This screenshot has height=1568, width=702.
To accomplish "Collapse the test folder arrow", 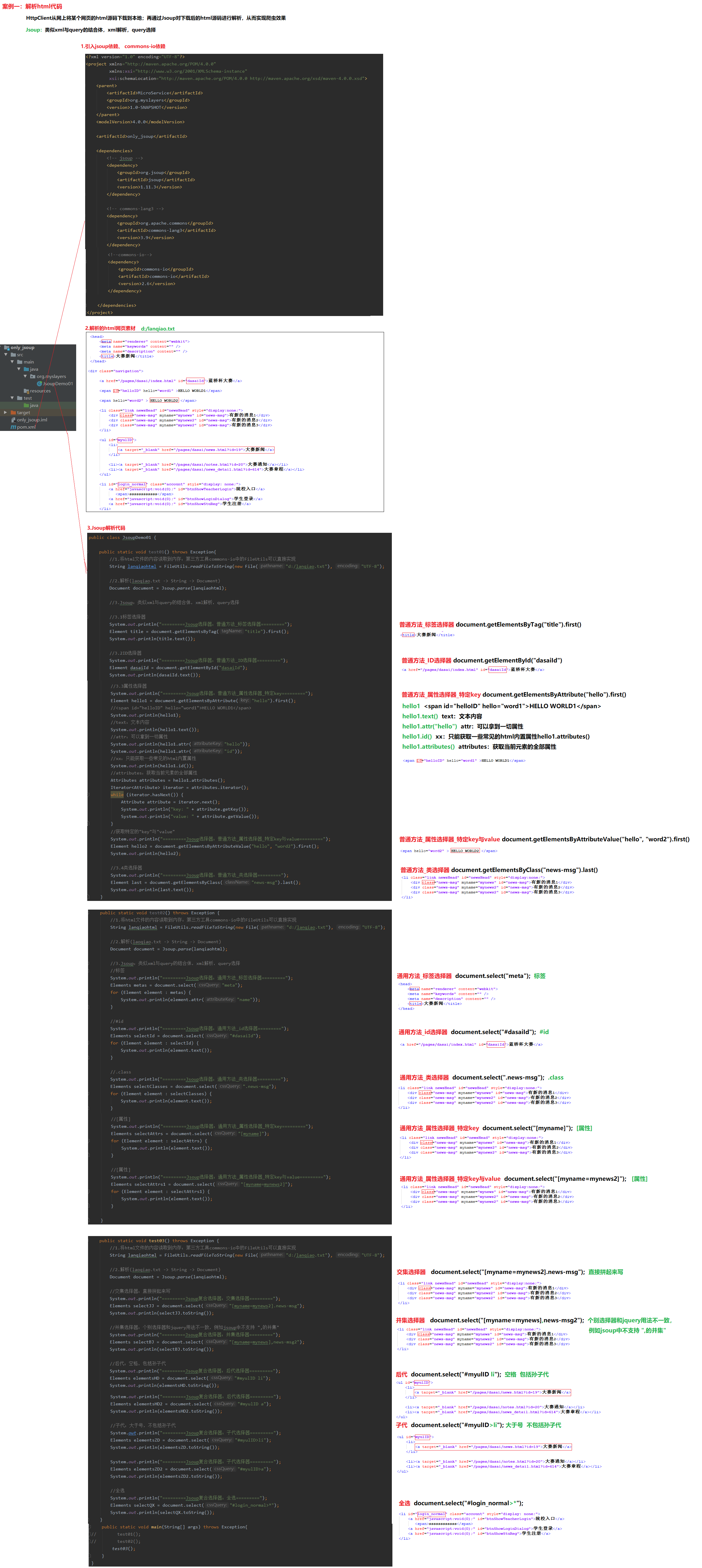I will tap(12, 398).
